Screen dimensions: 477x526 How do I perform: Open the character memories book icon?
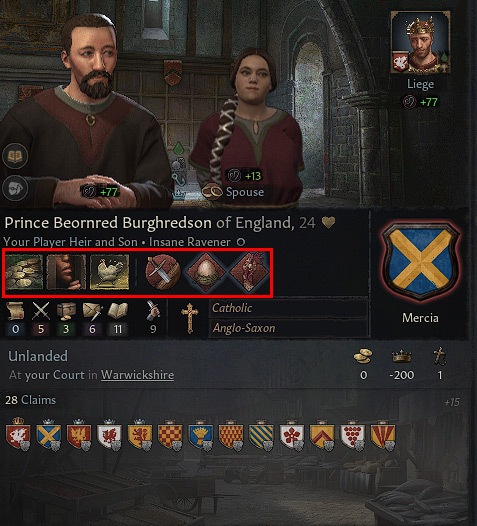click(15, 156)
